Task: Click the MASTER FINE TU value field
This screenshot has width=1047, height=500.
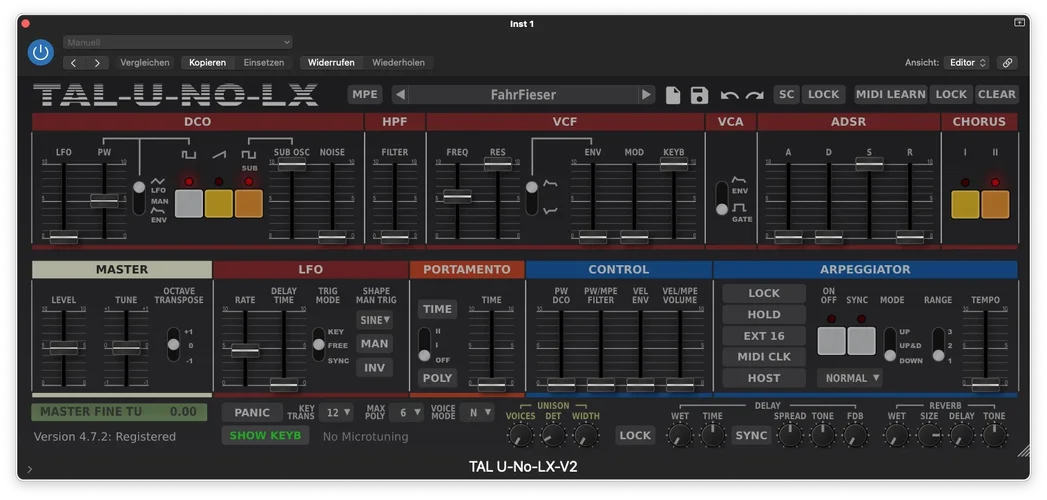Action: point(120,412)
